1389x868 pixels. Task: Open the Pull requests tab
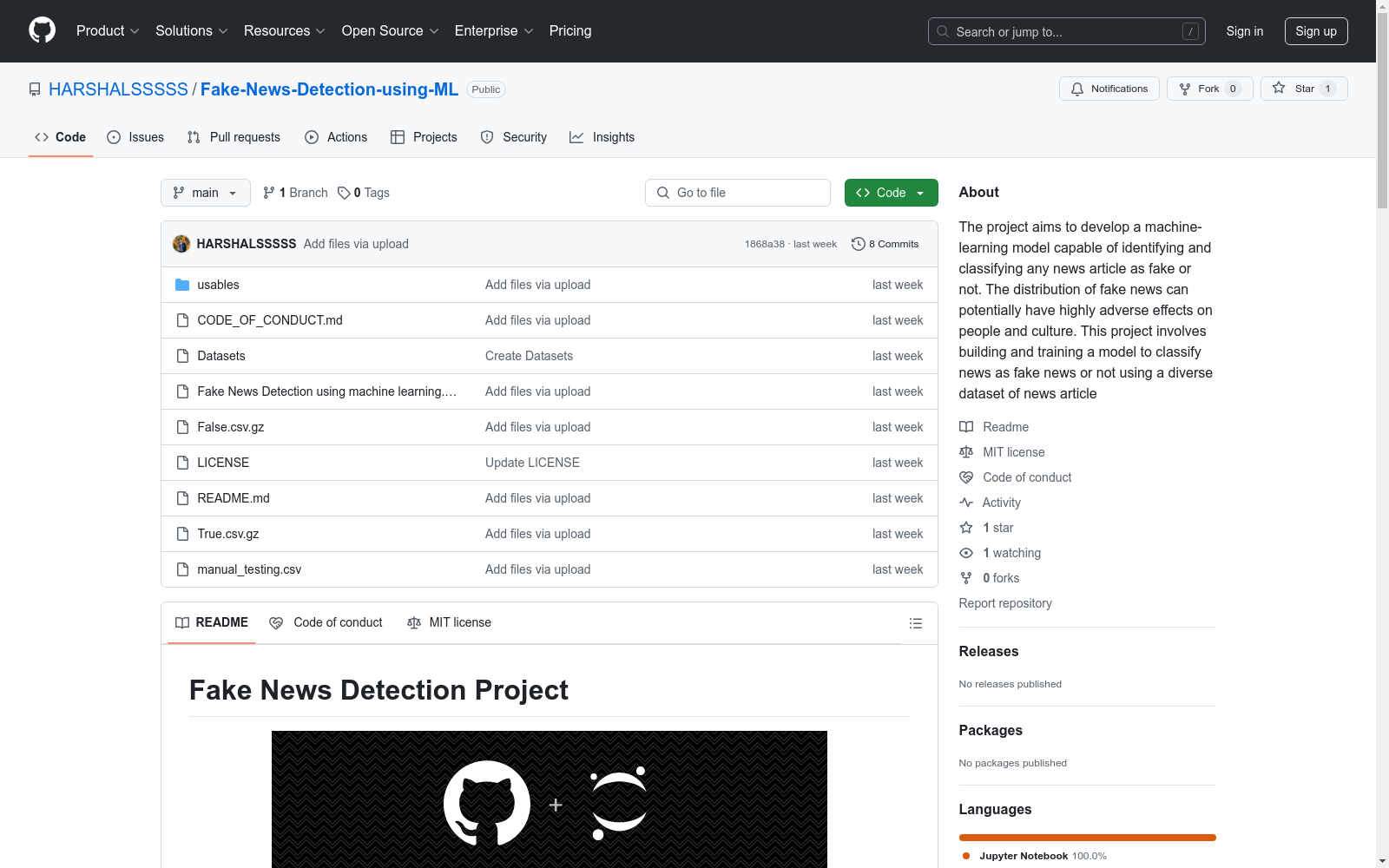tap(234, 137)
